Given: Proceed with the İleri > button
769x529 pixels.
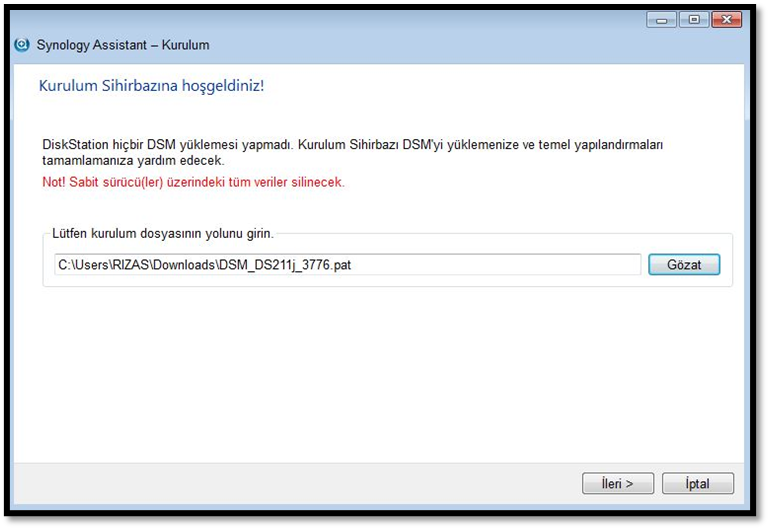Looking at the screenshot, I should coord(617,484).
